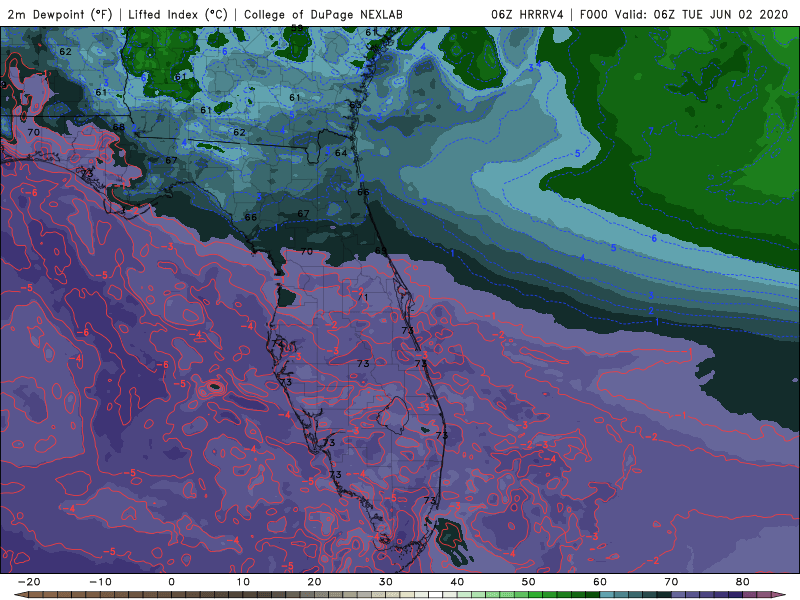The width and height of the screenshot is (800, 600).
Task: Click the "10" color scale label
Action: (x=243, y=582)
